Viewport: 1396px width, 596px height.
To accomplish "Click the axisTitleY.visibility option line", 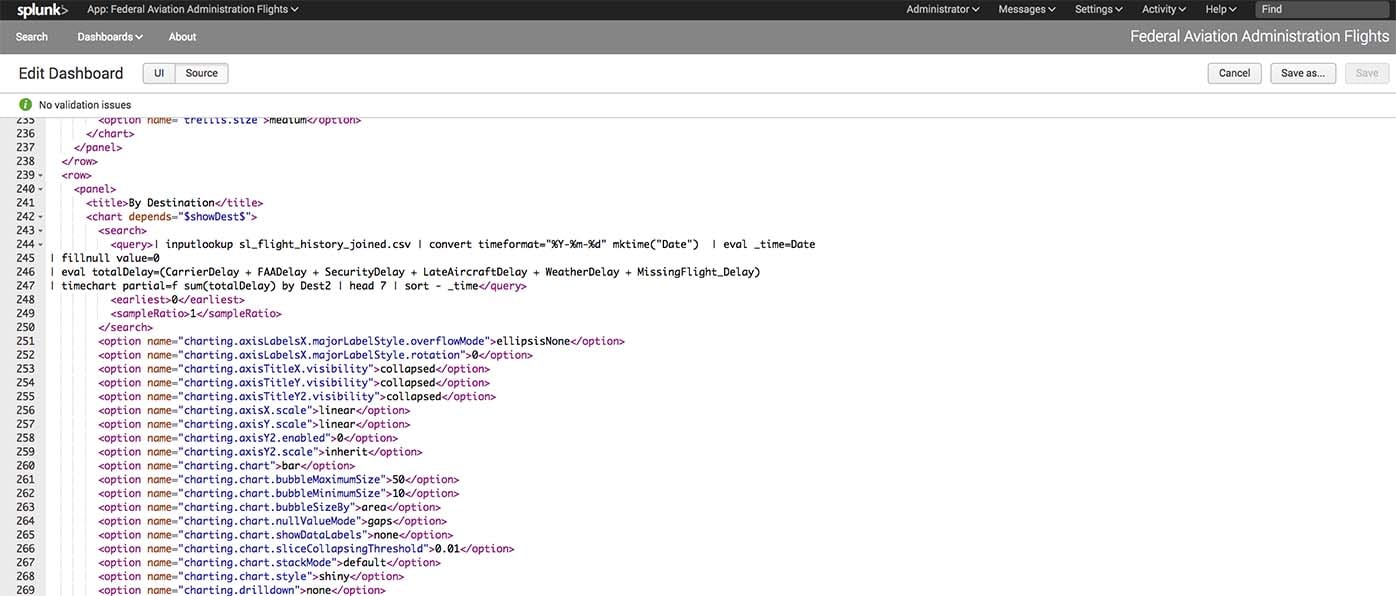I will pyautogui.click(x=294, y=383).
